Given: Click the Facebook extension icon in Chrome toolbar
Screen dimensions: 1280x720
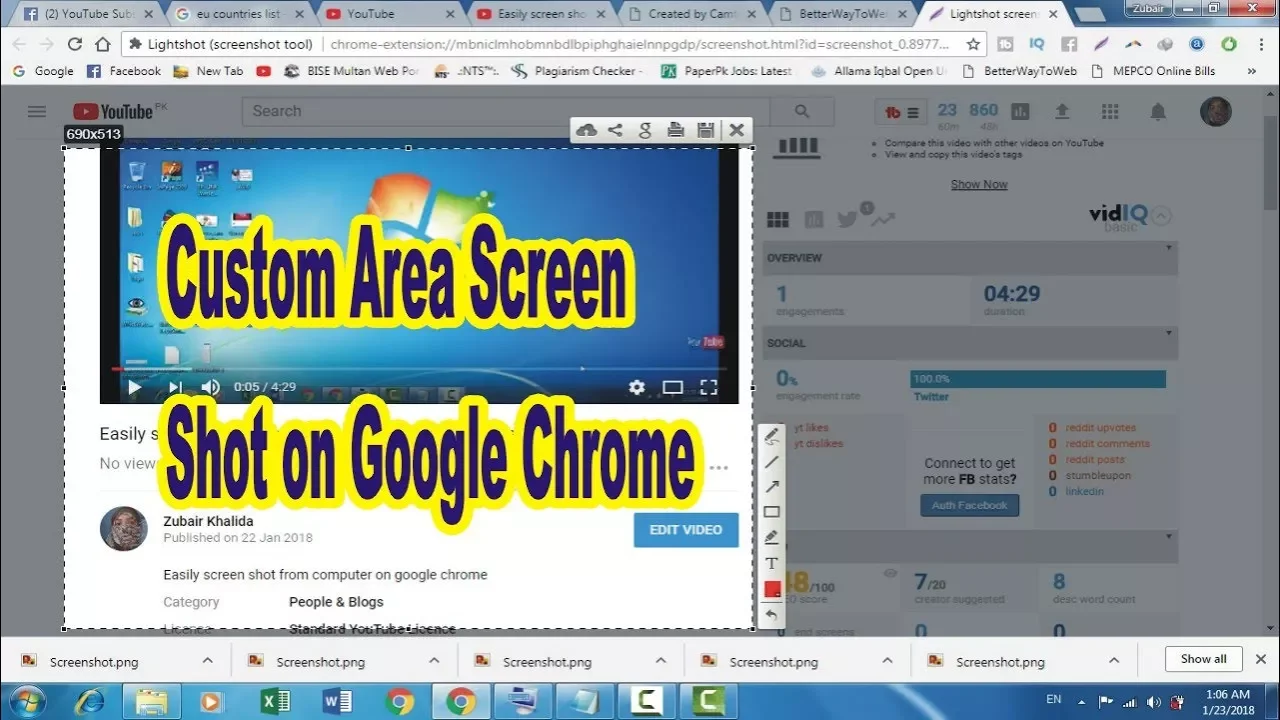Looking at the screenshot, I should (x=1069, y=44).
